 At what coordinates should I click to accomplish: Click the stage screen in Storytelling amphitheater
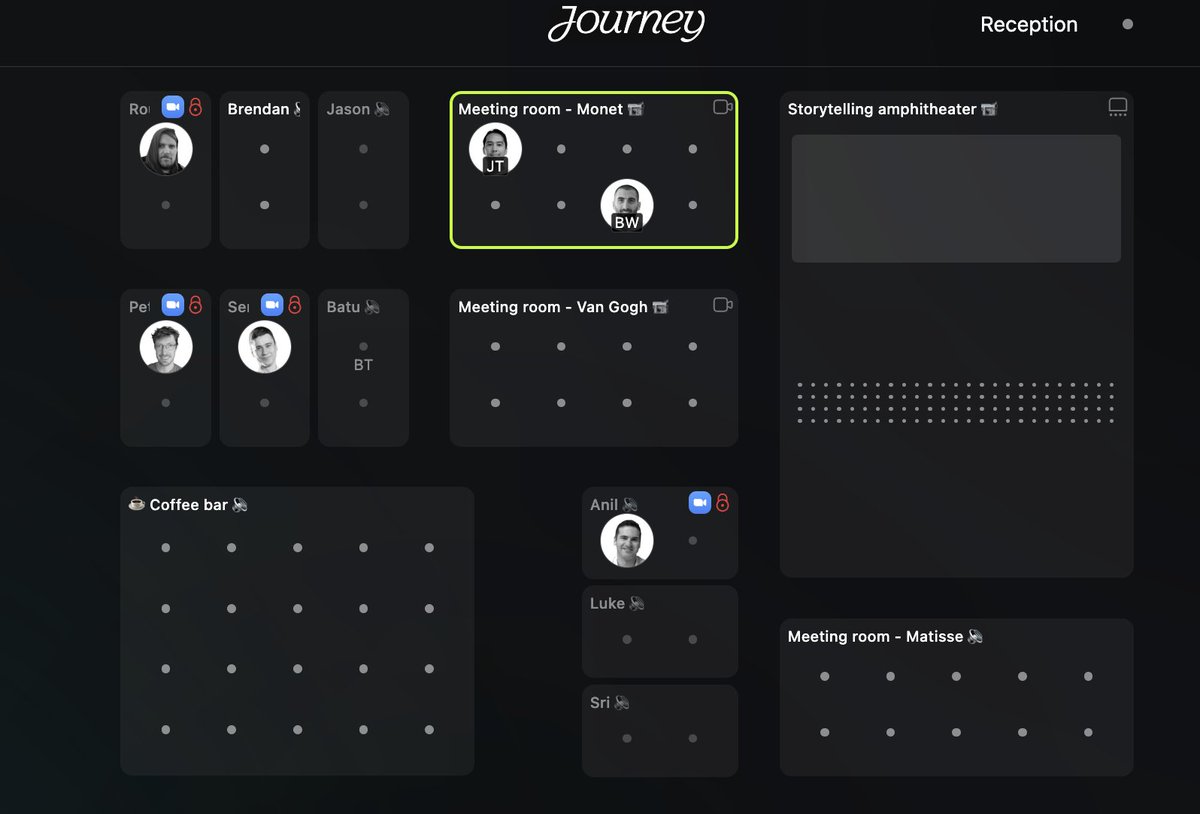point(956,199)
